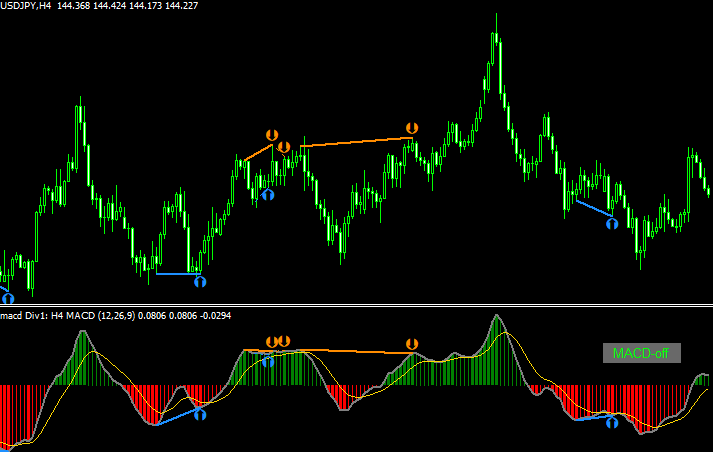The width and height of the screenshot is (713, 452).
Task: Click the MACD-off button
Action: coord(642,353)
